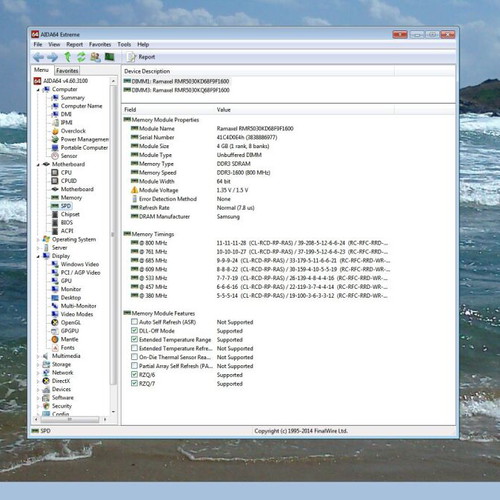This screenshot has width=500, height=500.
Task: Open the Favorites menu
Action: 100,44
